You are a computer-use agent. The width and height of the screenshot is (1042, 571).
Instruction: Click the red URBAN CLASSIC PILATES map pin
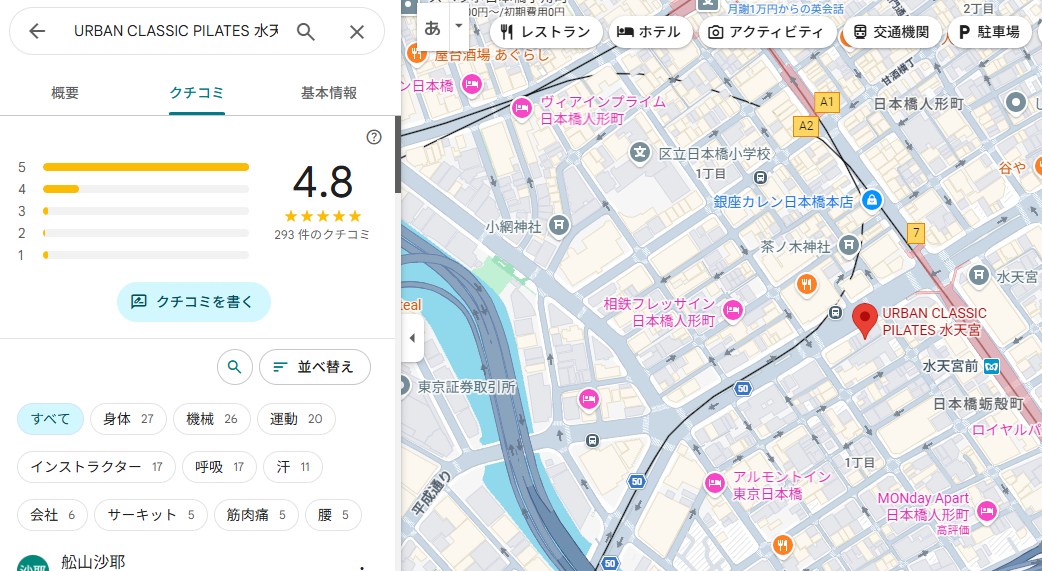point(865,320)
